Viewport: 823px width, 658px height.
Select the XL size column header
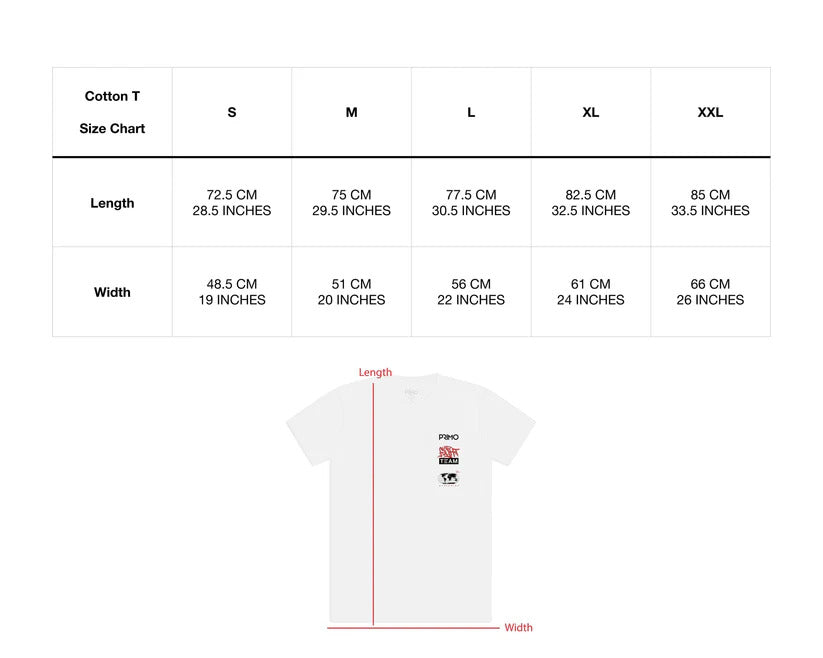[591, 112]
